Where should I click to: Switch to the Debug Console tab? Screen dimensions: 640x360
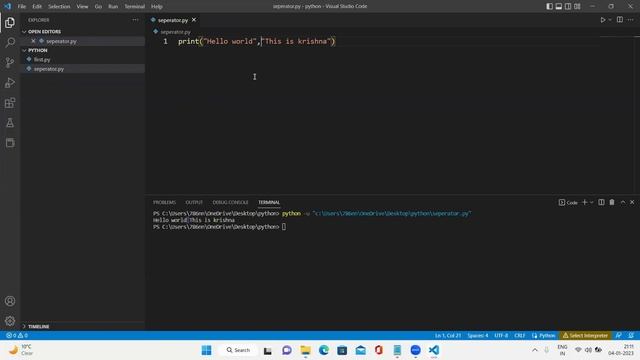point(230,202)
